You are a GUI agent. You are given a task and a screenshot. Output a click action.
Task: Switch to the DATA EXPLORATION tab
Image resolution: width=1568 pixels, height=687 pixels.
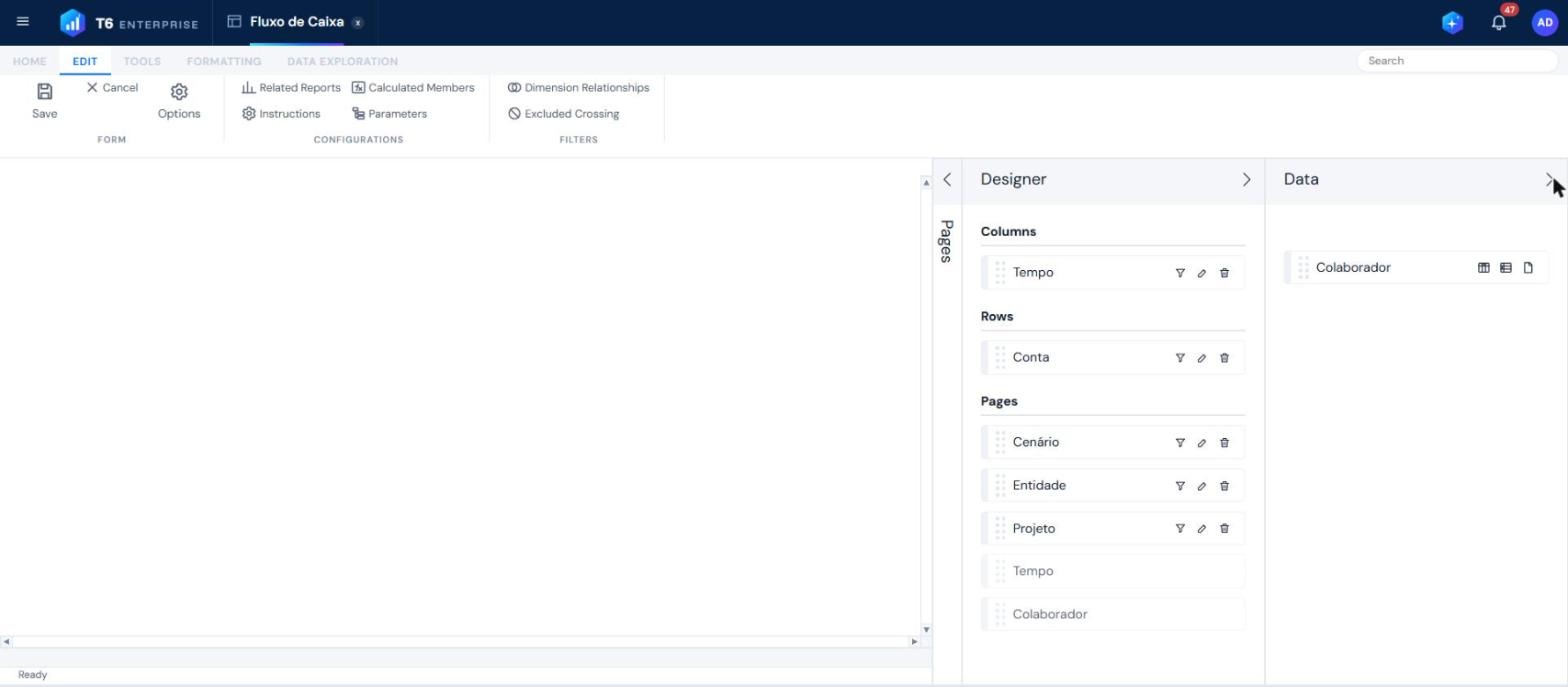[x=342, y=61]
